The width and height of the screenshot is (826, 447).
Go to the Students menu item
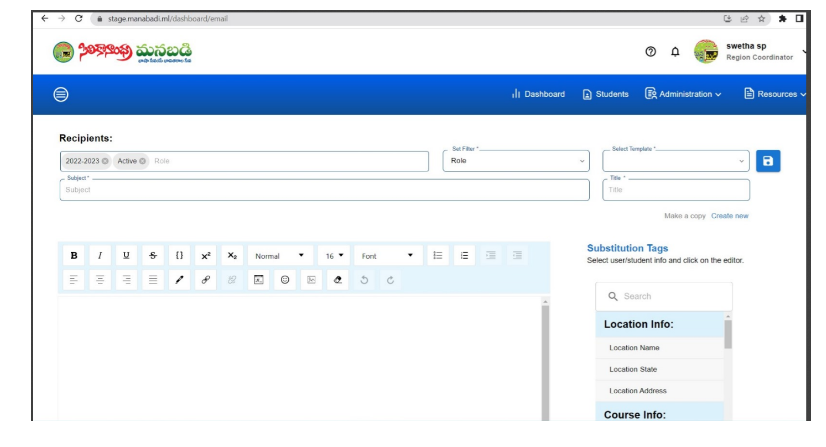click(605, 94)
